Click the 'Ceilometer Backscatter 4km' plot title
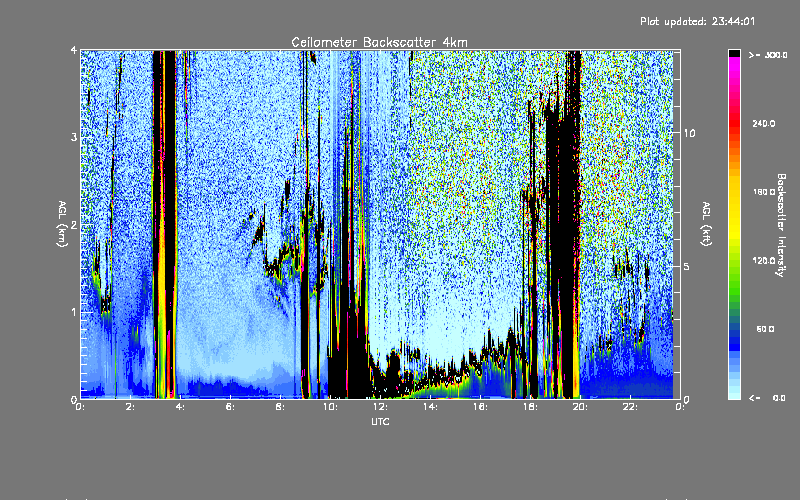 pyautogui.click(x=379, y=42)
